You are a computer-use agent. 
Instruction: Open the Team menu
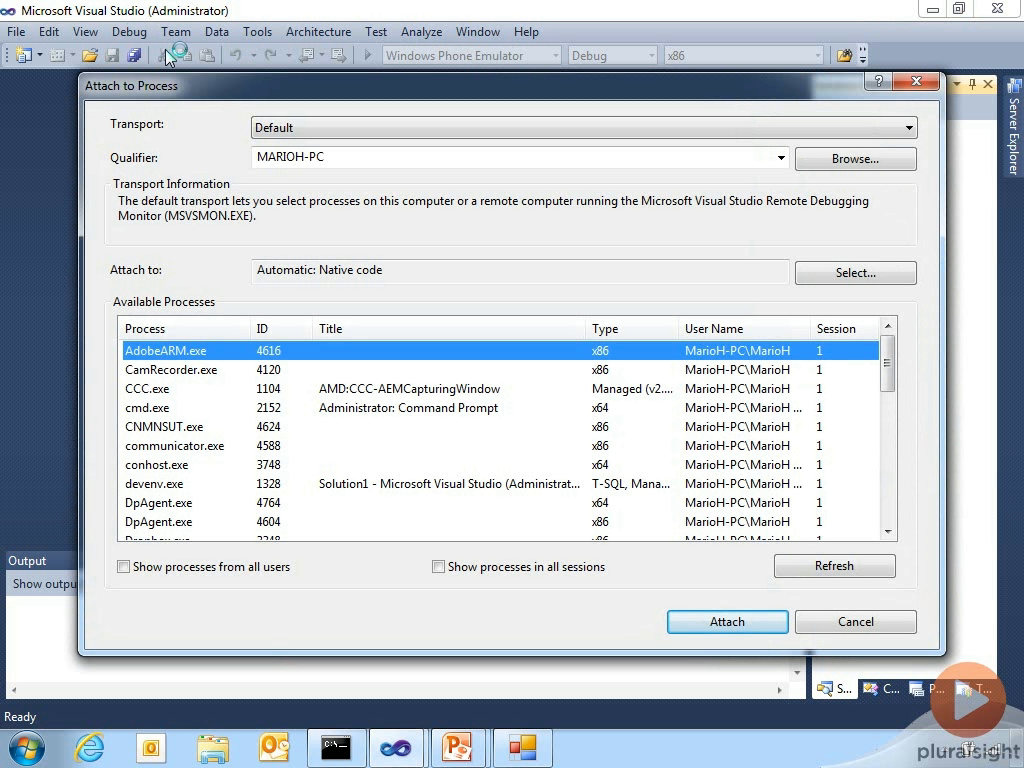click(176, 31)
